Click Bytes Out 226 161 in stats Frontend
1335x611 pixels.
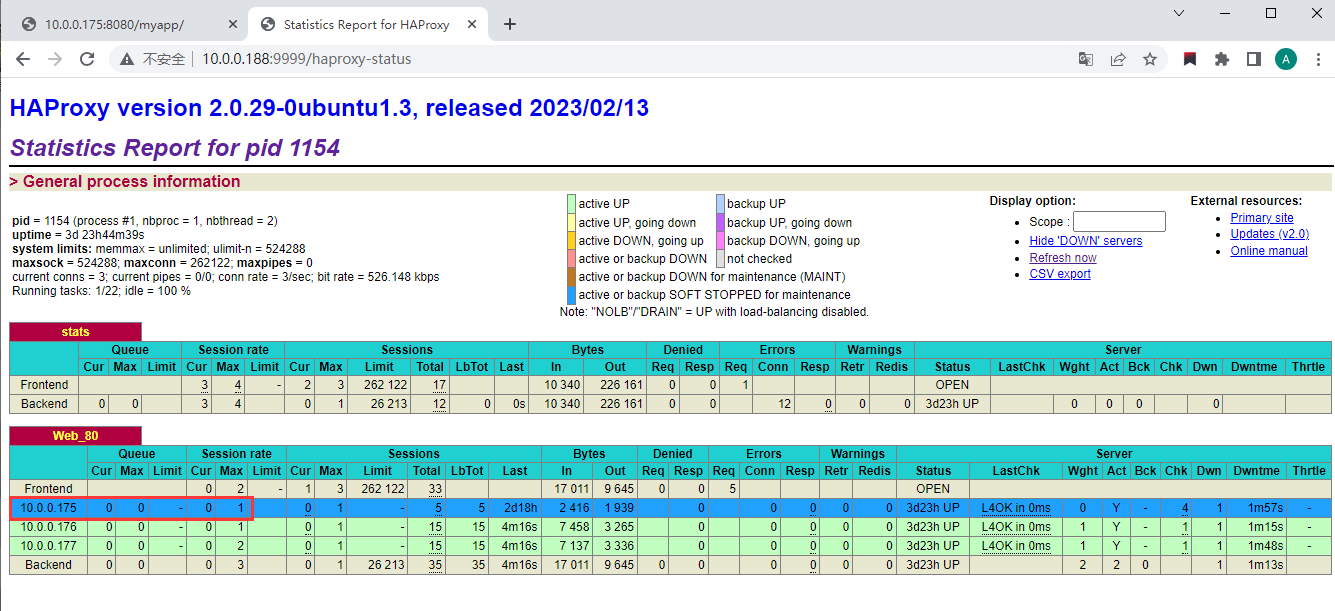pos(622,385)
